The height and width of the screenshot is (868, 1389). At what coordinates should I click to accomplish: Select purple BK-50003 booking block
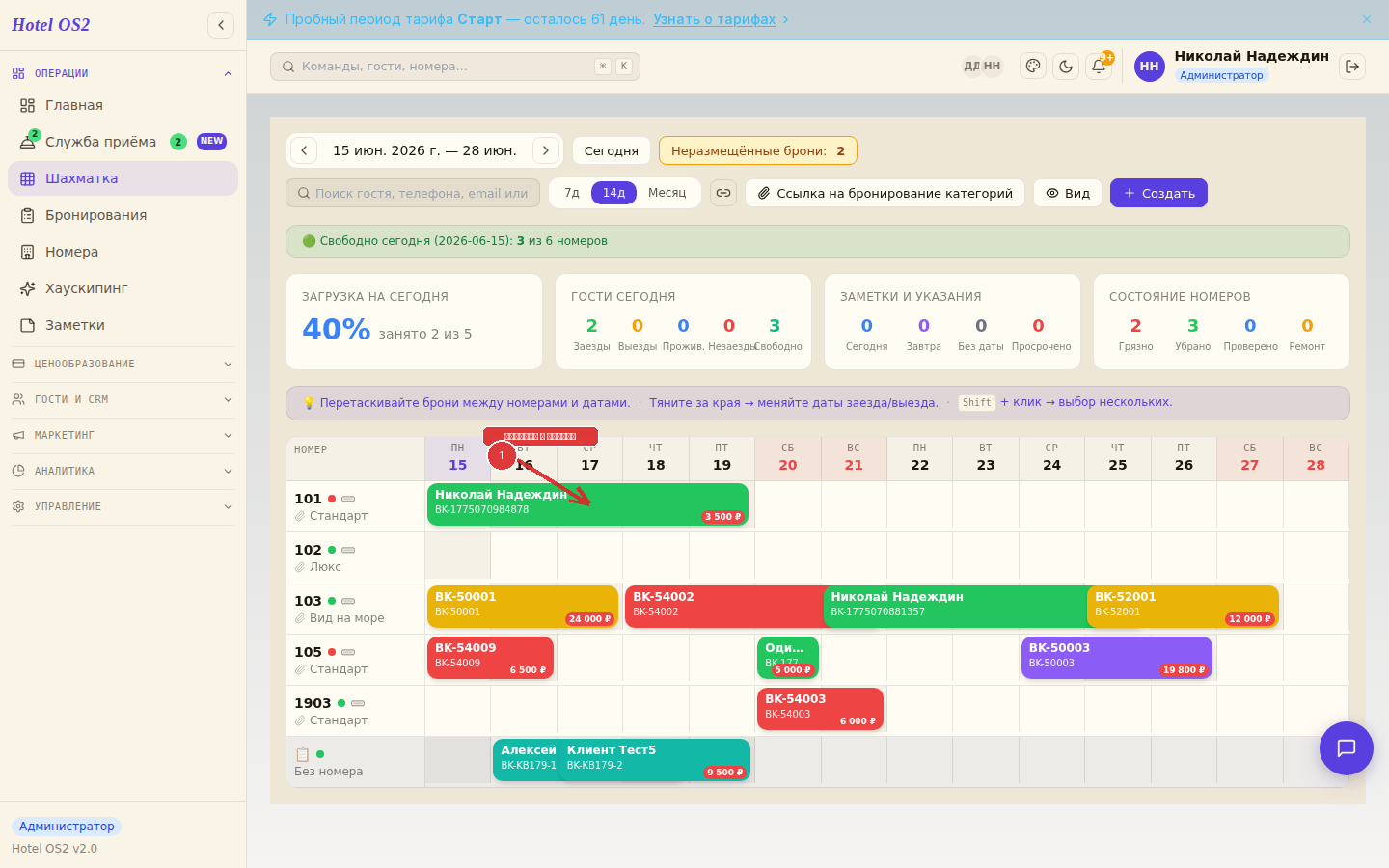[x=1116, y=658]
